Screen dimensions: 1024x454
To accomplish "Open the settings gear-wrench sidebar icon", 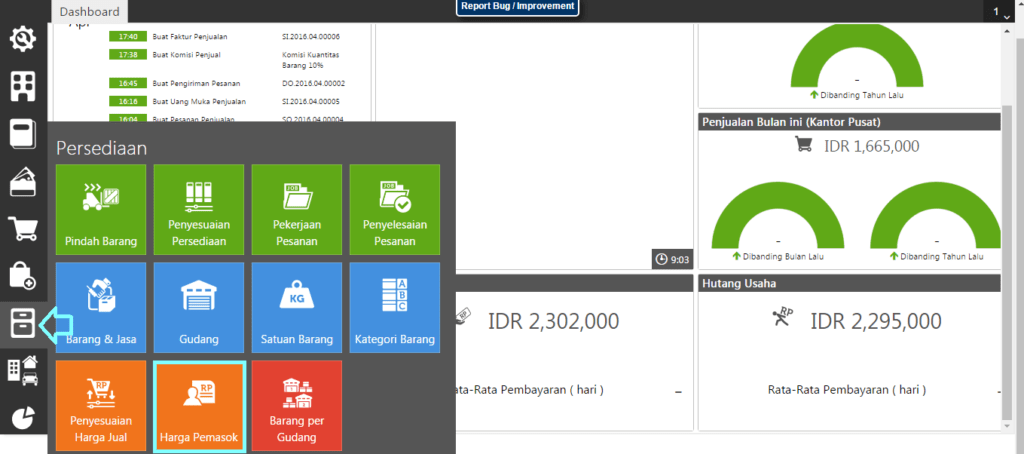I will [23, 39].
